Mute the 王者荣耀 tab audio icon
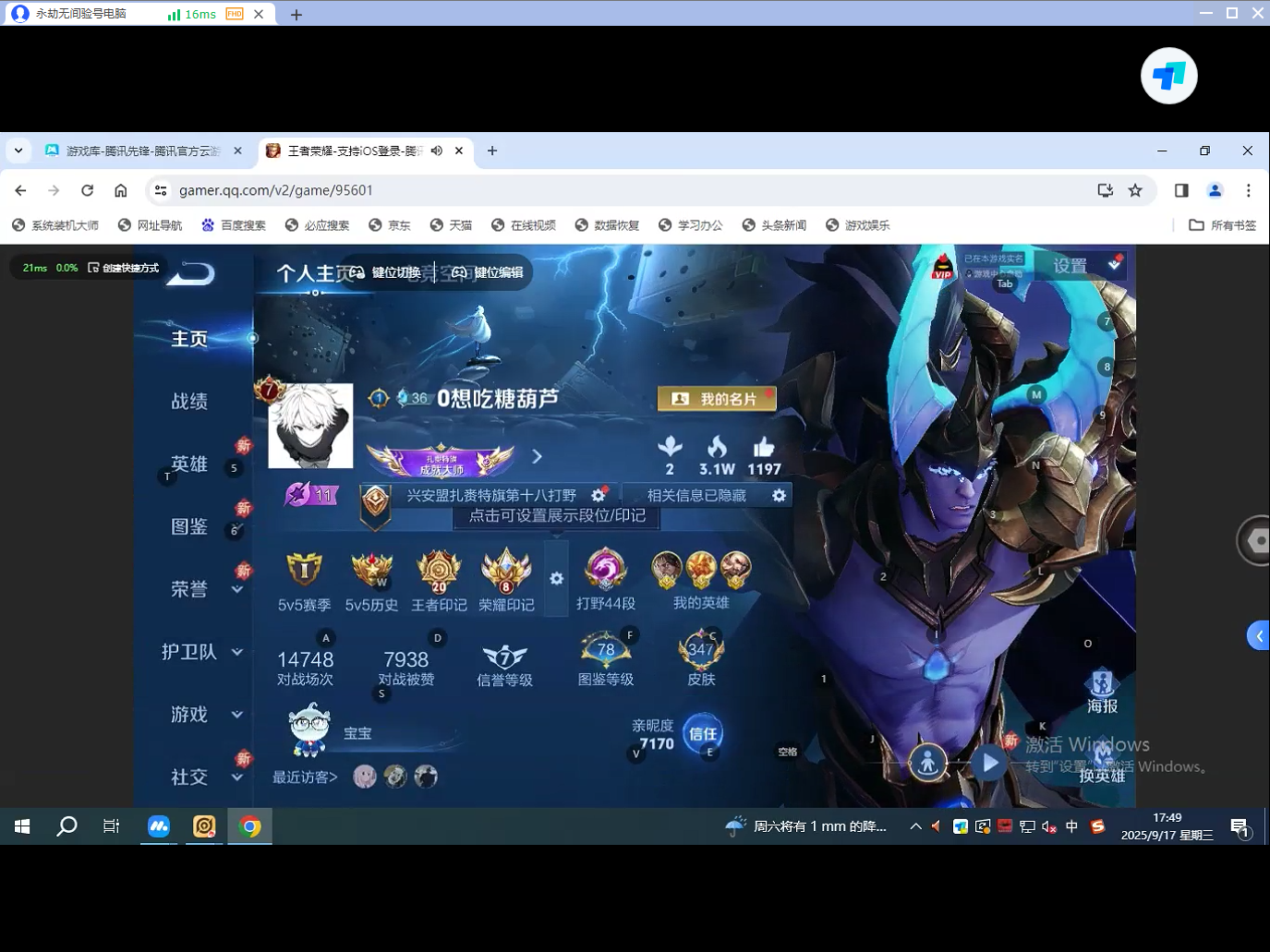Viewport: 1270px width, 952px height. coord(437,151)
